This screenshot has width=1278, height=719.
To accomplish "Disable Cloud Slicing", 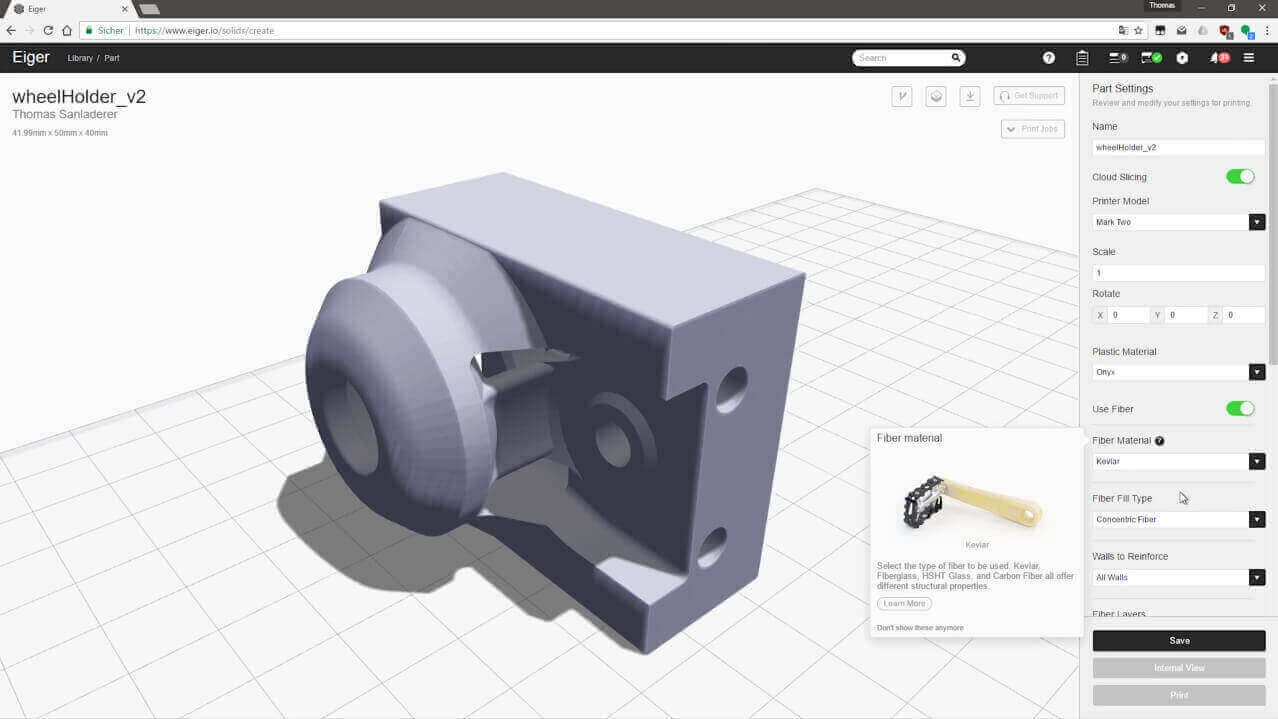I will [x=1240, y=176].
